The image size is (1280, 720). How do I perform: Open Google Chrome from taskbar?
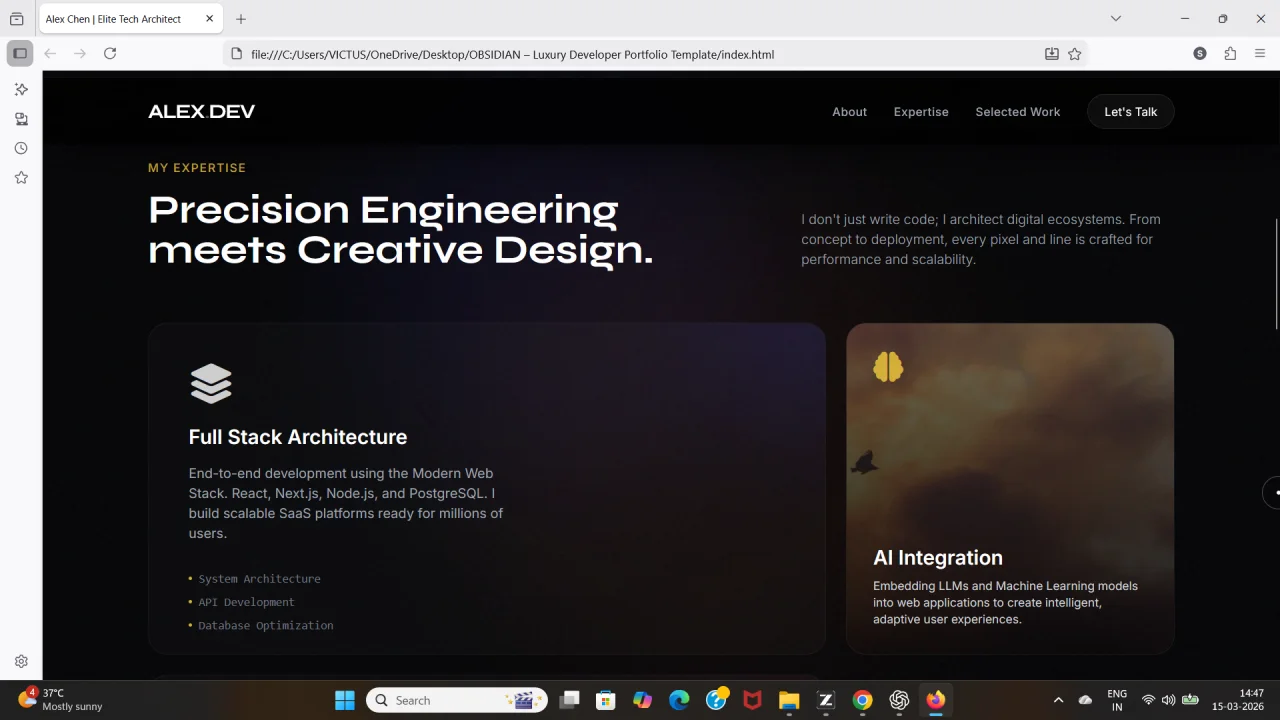pos(862,700)
